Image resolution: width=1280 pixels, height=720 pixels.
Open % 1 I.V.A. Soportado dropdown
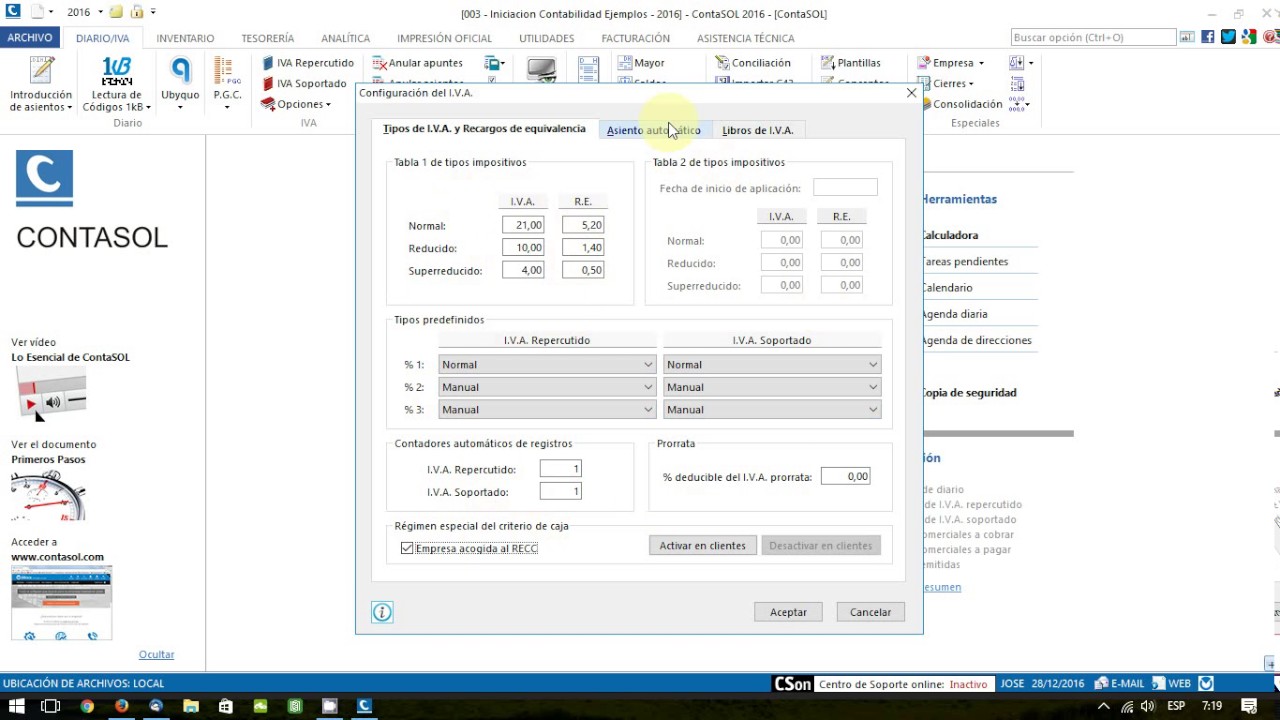click(x=772, y=365)
